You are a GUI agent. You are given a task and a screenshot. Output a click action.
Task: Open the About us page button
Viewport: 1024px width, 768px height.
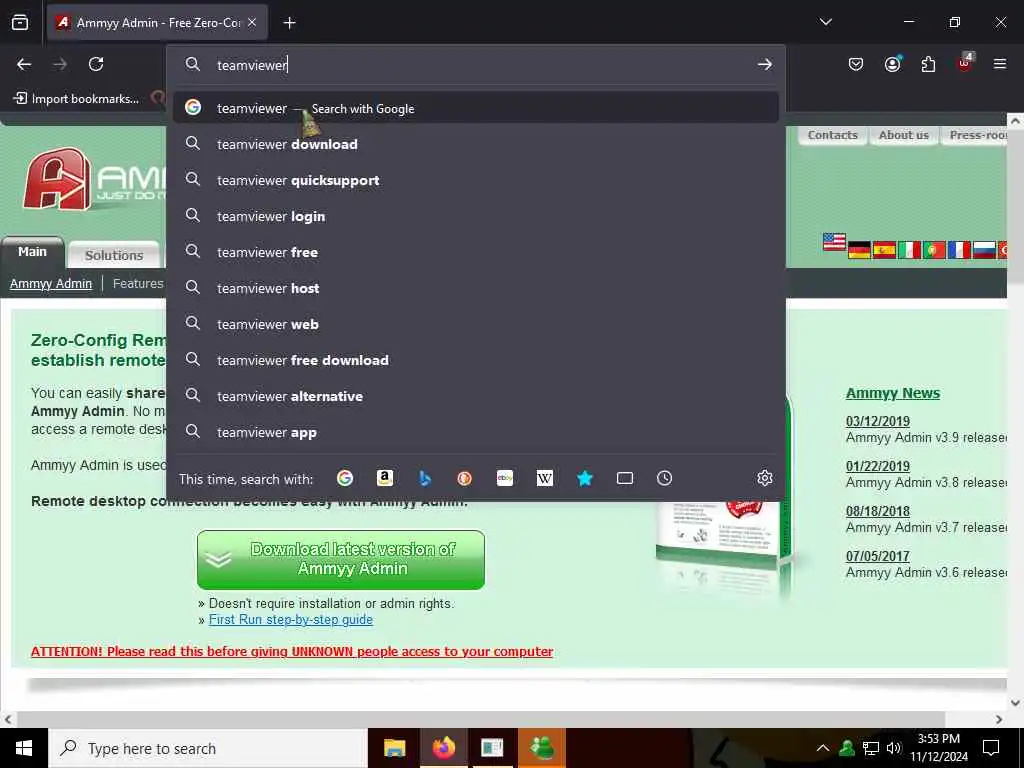tap(903, 135)
